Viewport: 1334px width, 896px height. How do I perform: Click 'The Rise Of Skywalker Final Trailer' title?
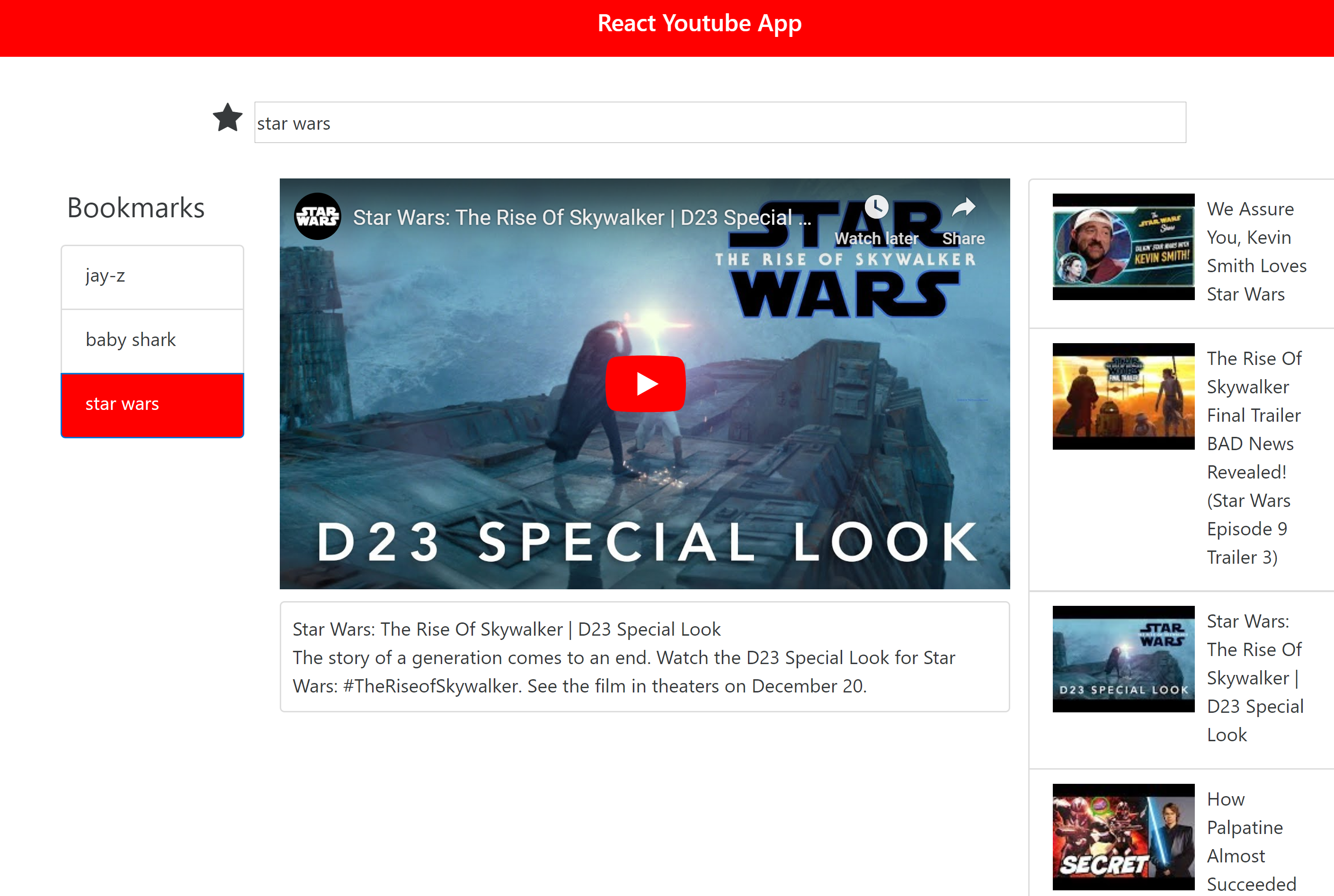click(1254, 457)
